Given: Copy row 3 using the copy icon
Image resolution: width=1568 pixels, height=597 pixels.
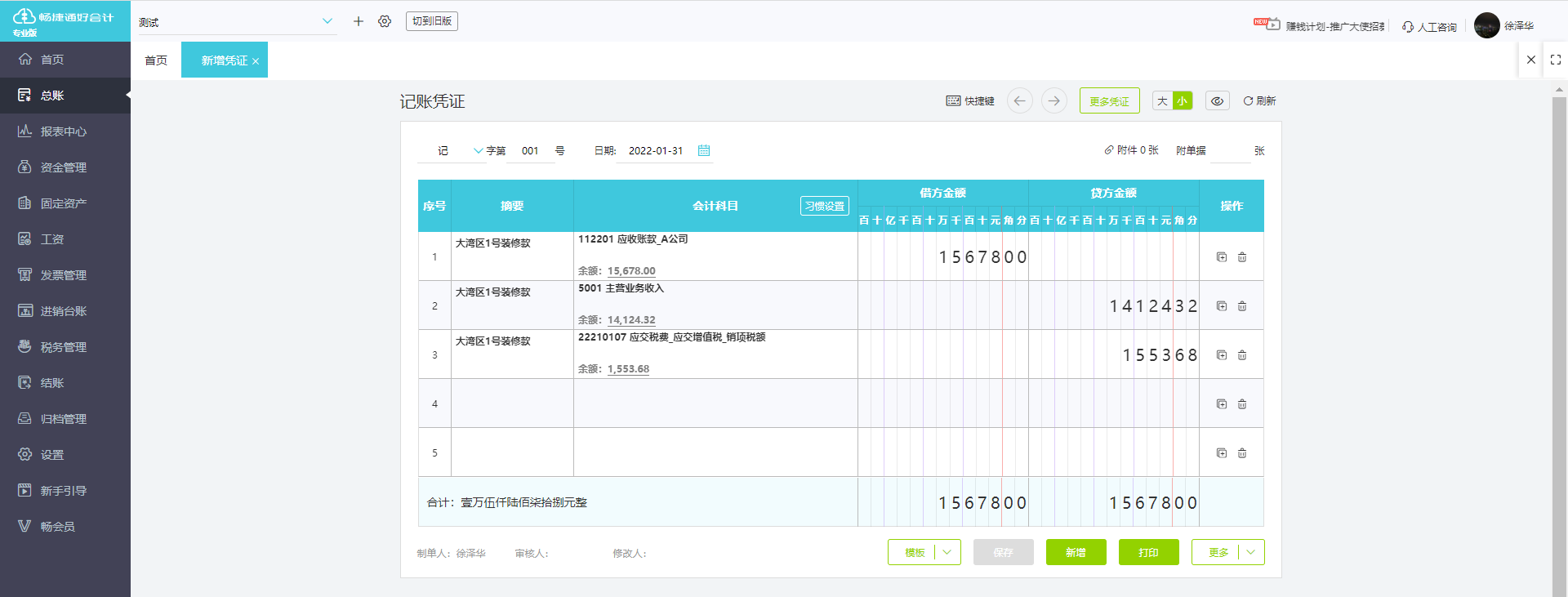Looking at the screenshot, I should tap(1222, 355).
